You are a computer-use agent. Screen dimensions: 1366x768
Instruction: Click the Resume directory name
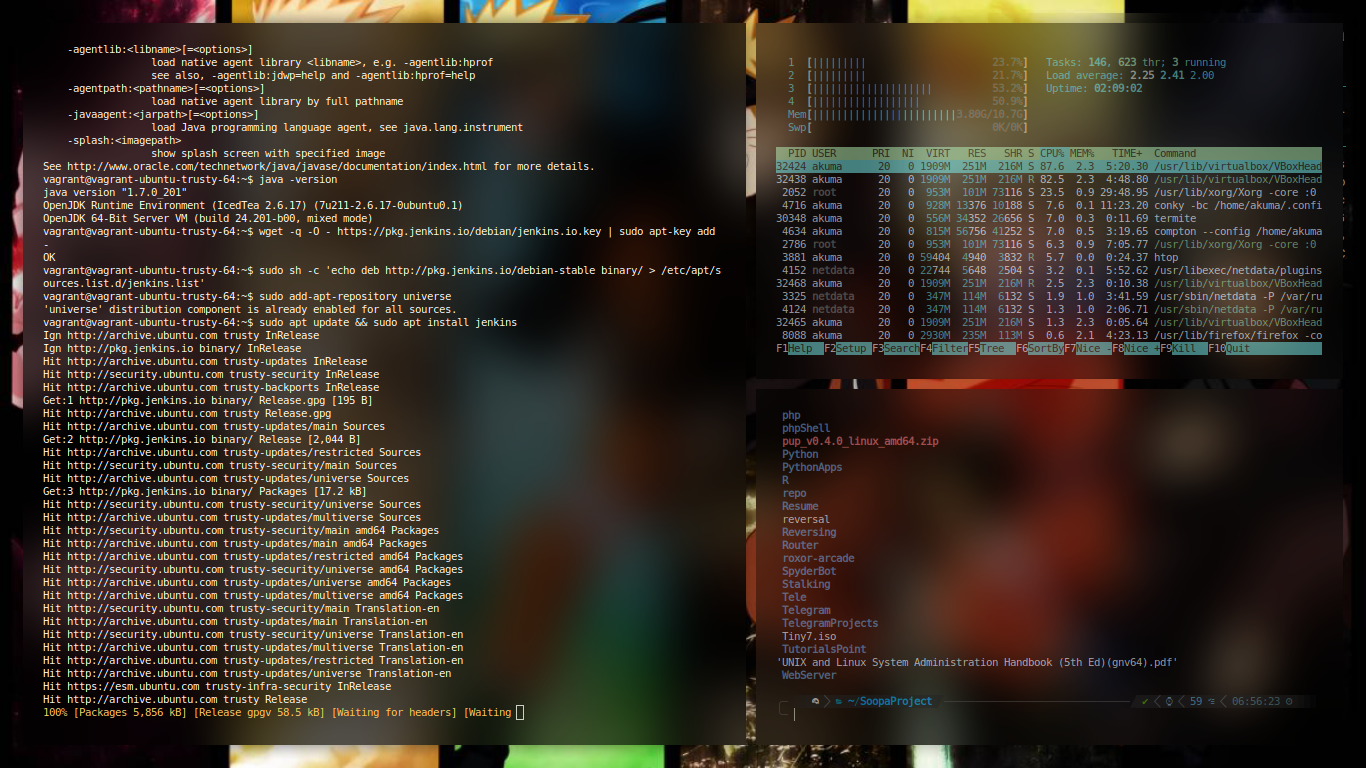(800, 506)
